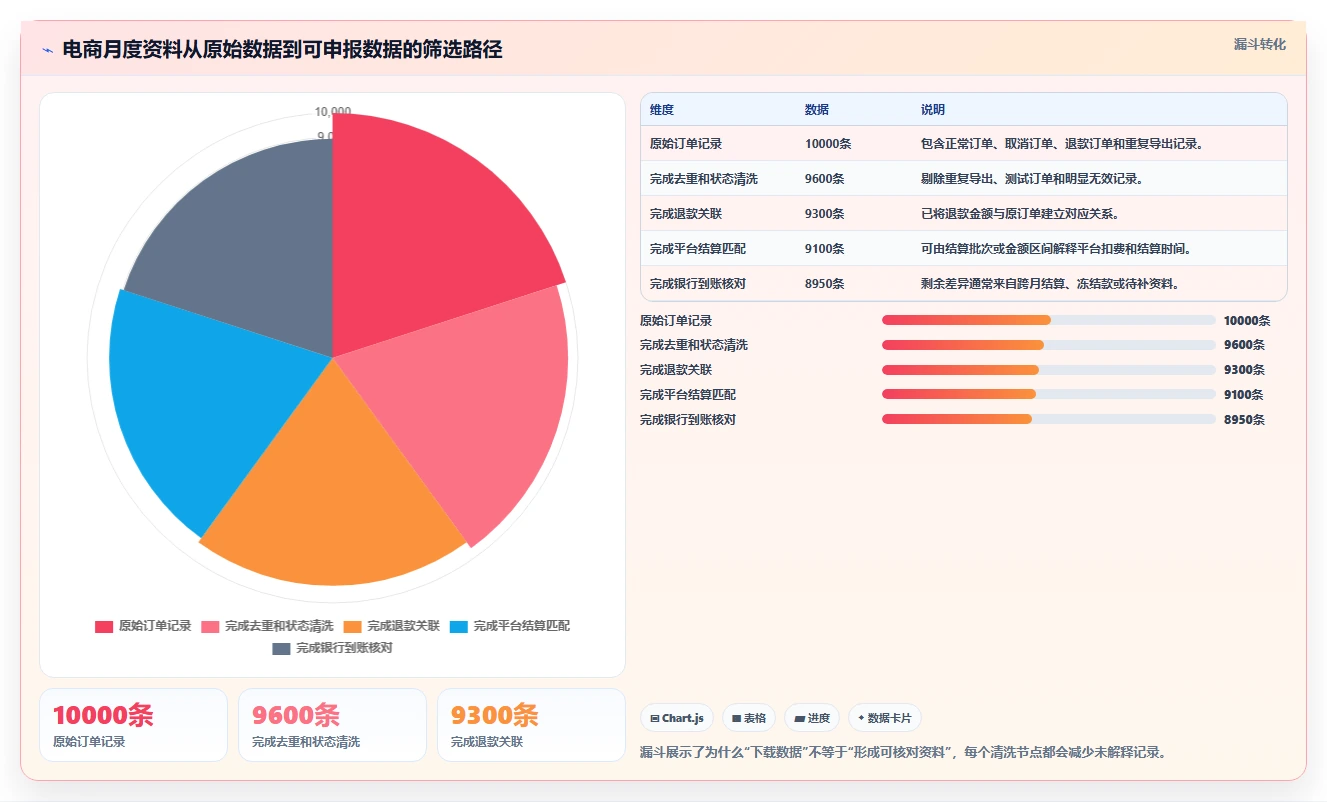
Task: Click the 表格 tag
Action: click(x=749, y=718)
